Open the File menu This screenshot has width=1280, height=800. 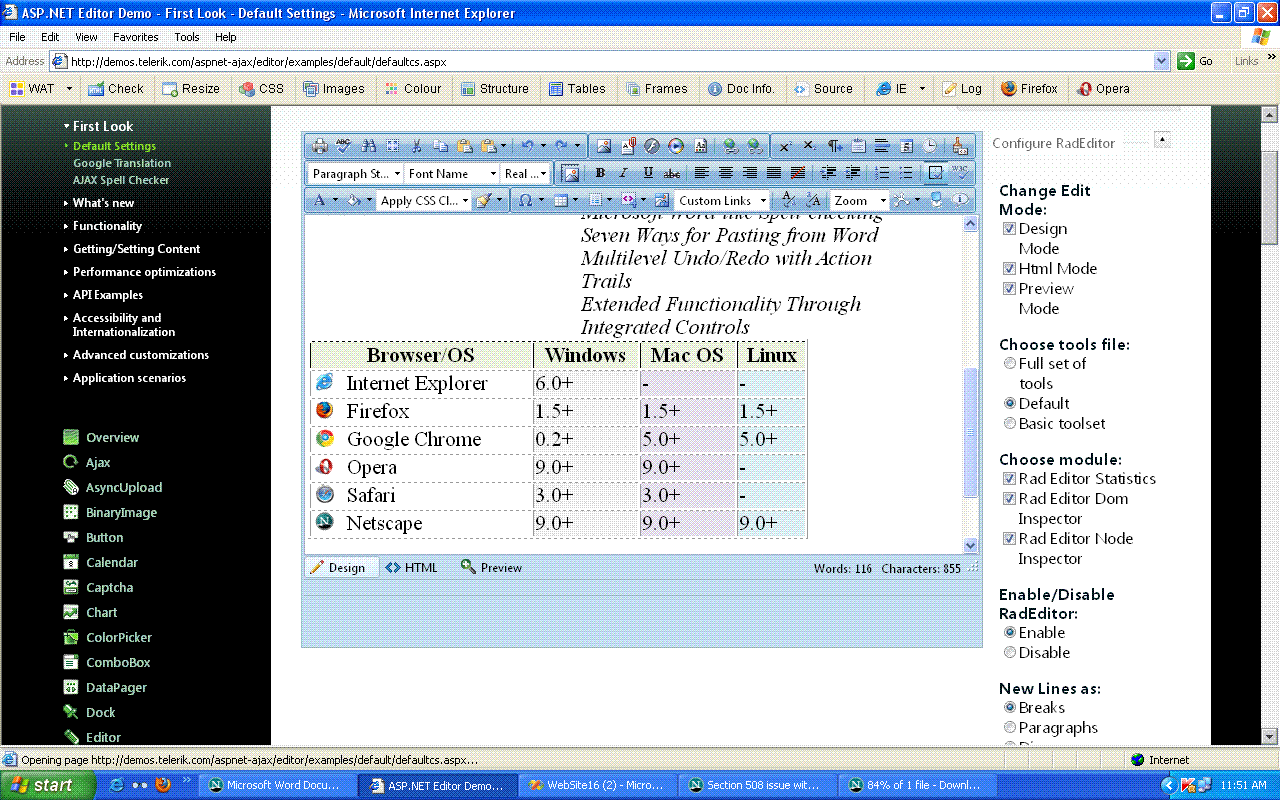(x=18, y=37)
